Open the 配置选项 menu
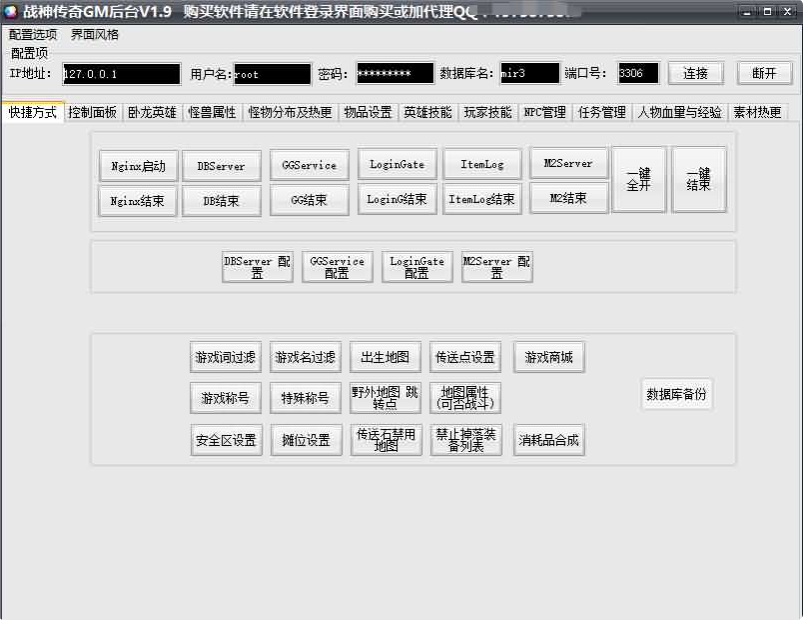804x620 pixels. (x=33, y=34)
